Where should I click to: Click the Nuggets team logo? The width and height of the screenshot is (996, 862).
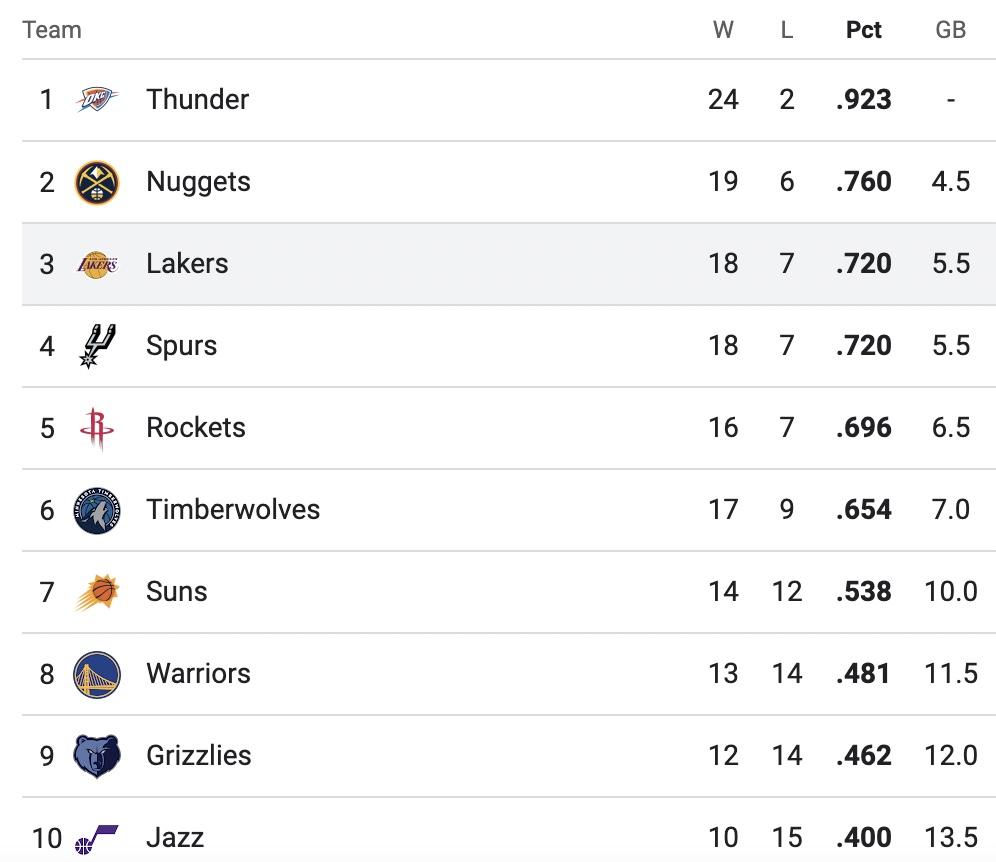pyautogui.click(x=97, y=182)
